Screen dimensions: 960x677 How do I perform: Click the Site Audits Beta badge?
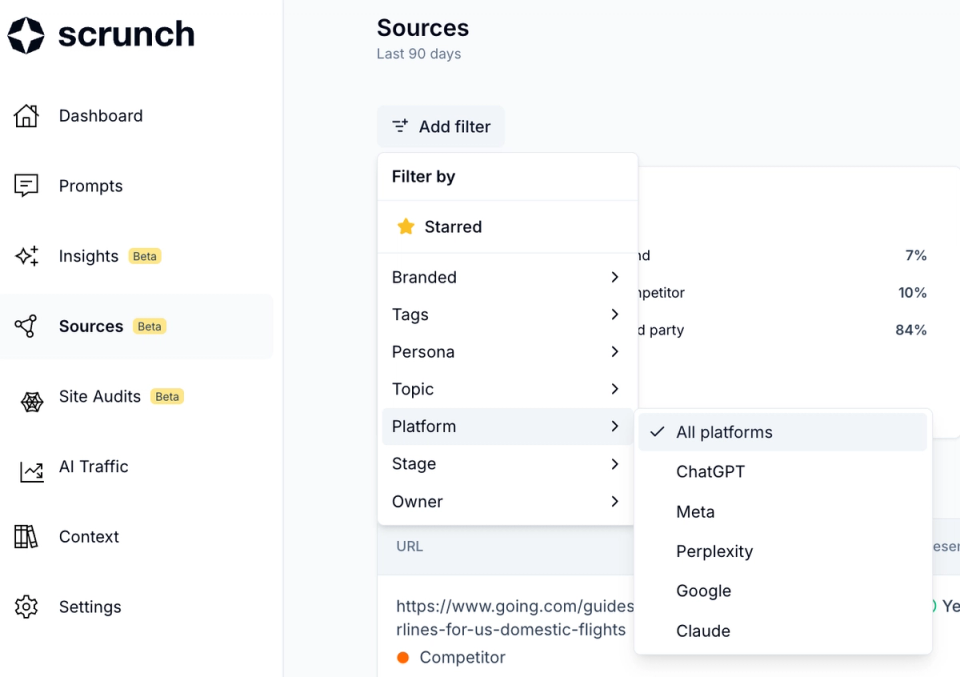click(x=167, y=397)
